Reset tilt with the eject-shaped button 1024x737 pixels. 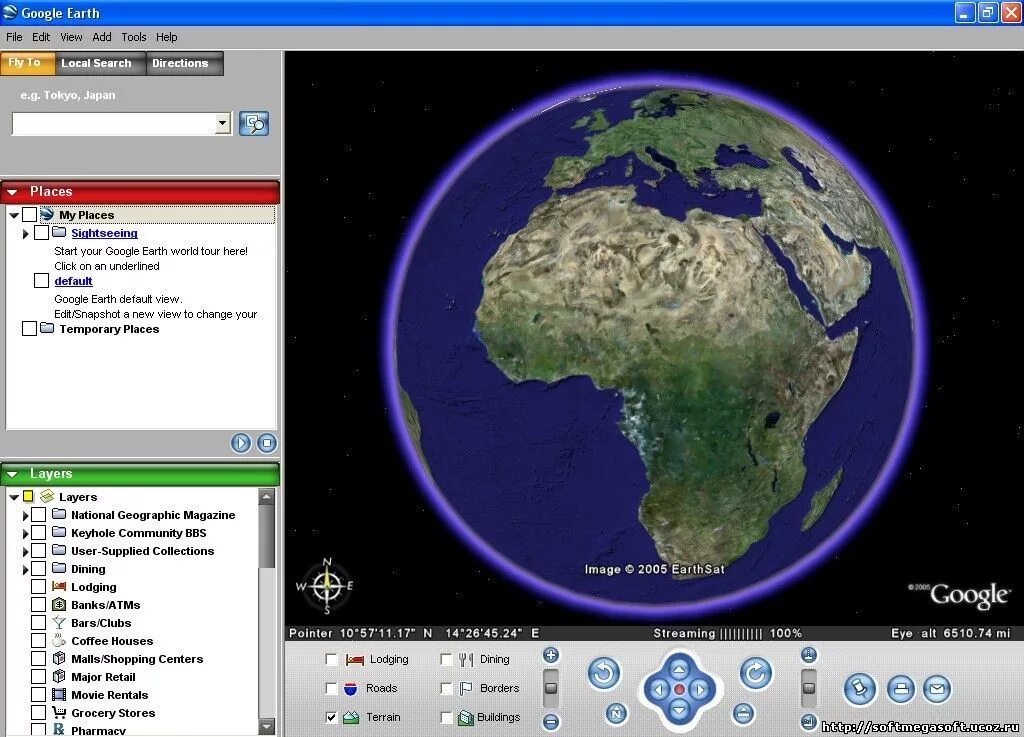click(743, 713)
